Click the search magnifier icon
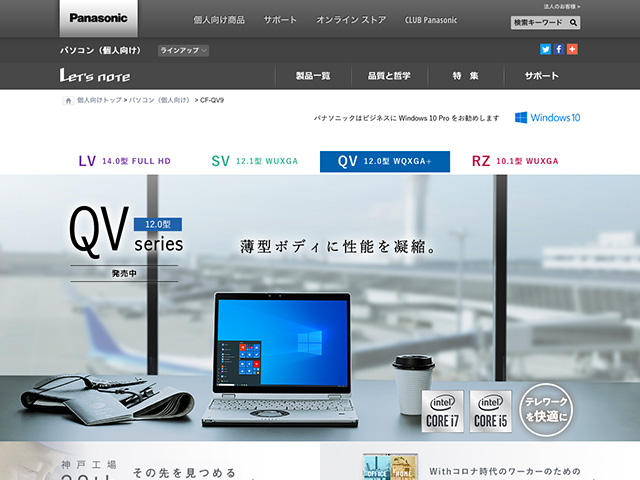Image resolution: width=640 pixels, height=480 pixels. click(x=573, y=23)
